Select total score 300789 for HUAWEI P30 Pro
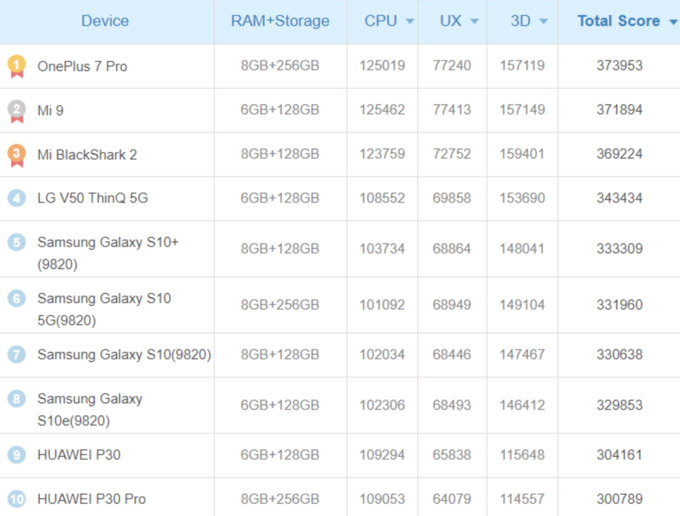Viewport: 680px width, 516px height. tap(619, 499)
